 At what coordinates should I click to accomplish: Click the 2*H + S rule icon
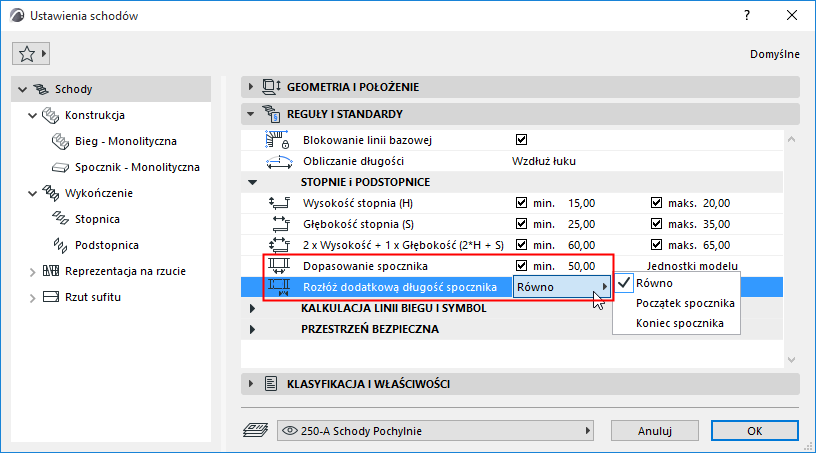click(x=279, y=245)
